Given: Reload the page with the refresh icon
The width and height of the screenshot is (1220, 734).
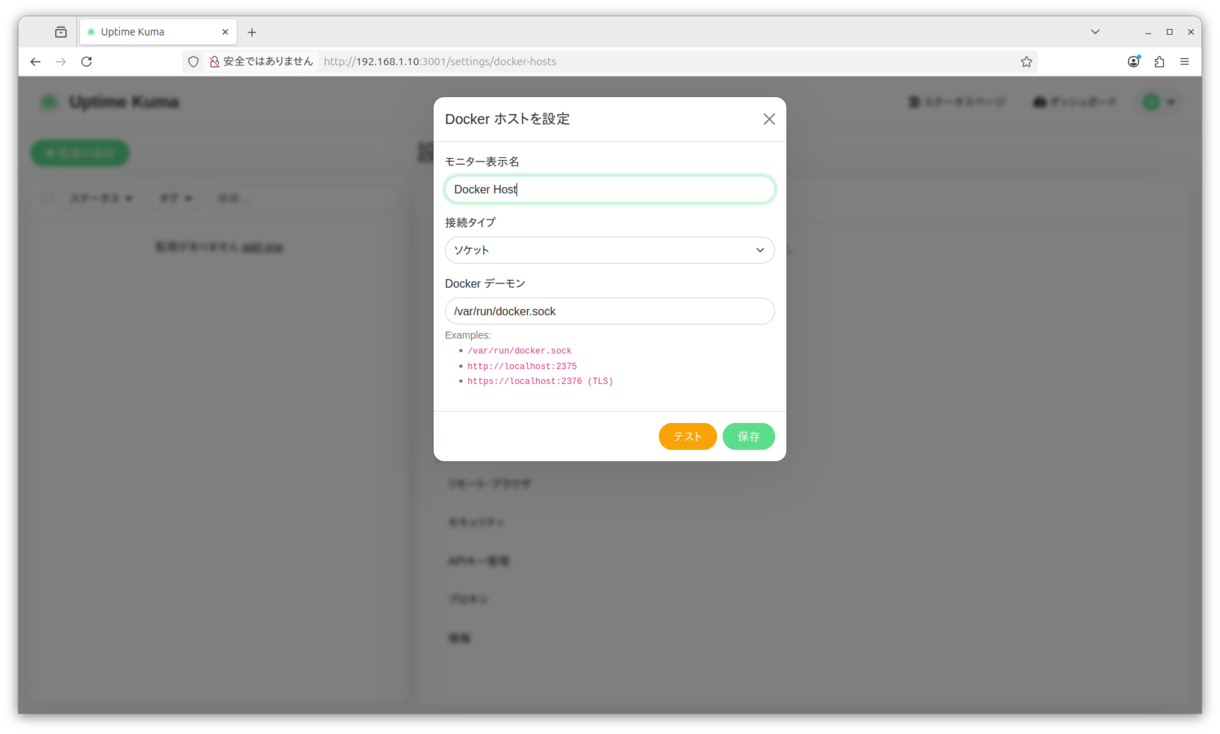Looking at the screenshot, I should (87, 62).
